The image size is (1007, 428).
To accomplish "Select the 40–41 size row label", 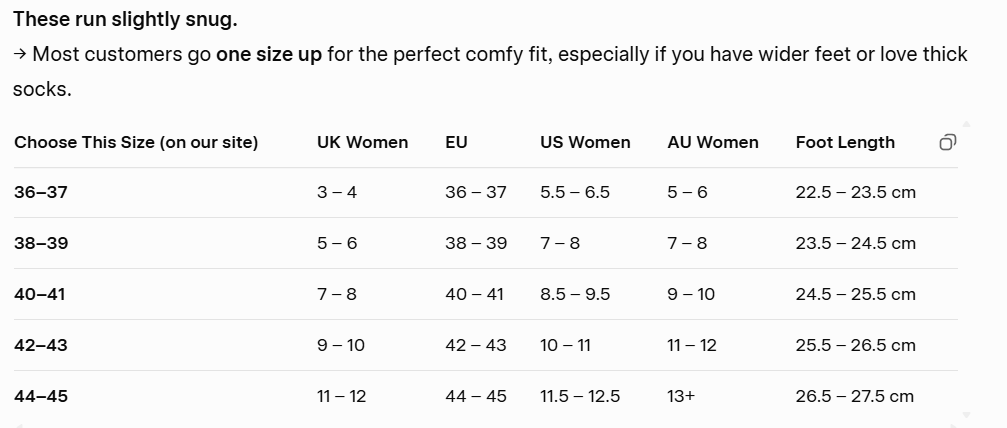I will point(41,294).
